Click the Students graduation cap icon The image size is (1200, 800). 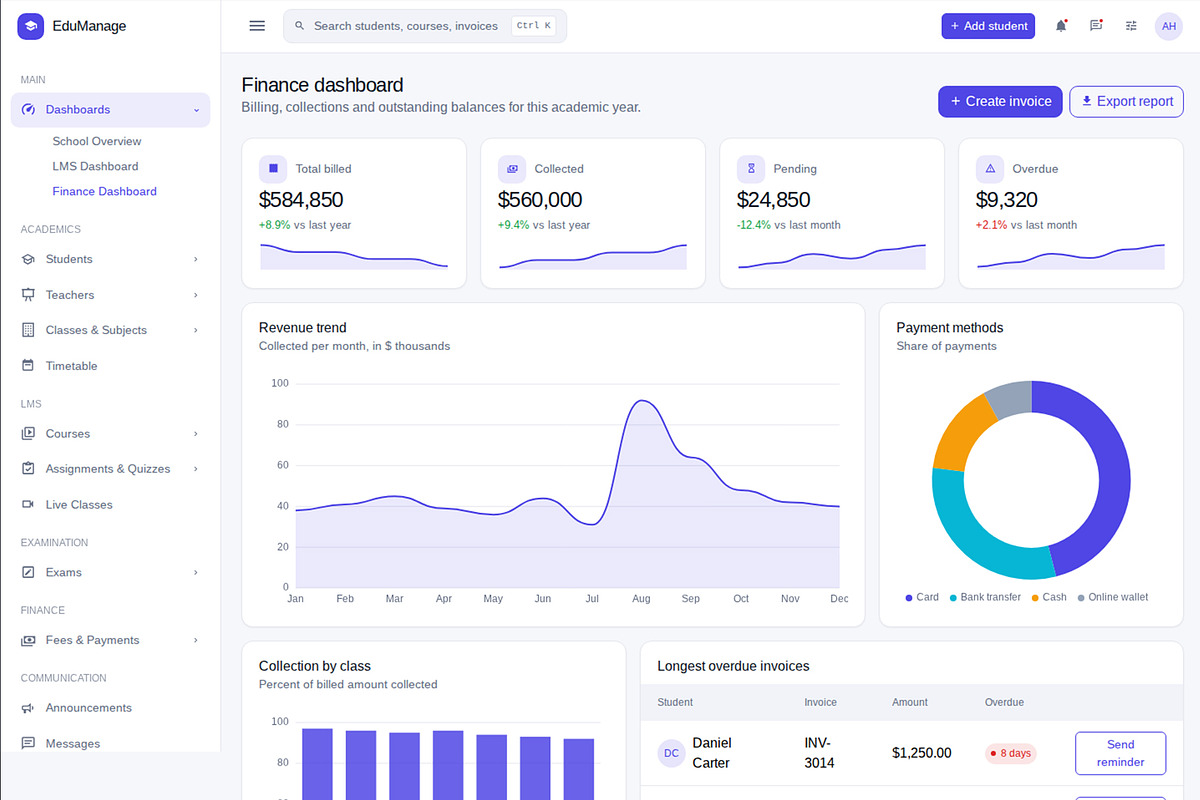(28, 259)
